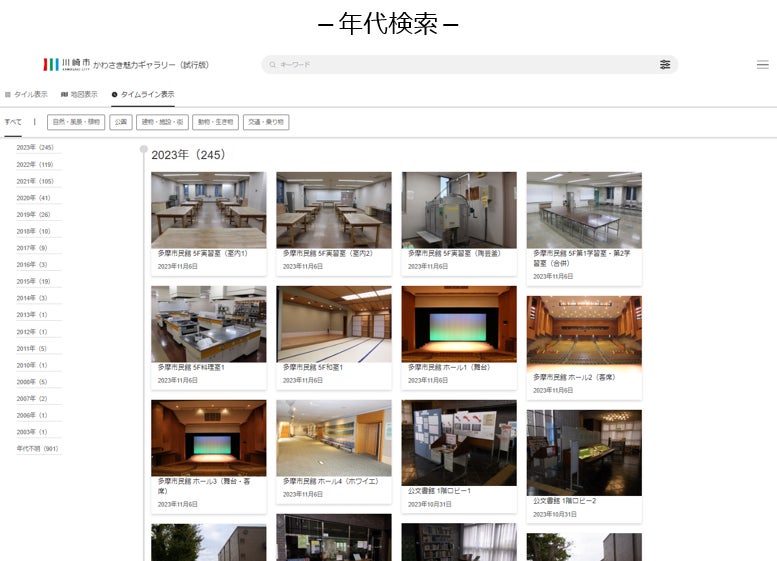Filter by 動物・生き物 category

point(215,122)
